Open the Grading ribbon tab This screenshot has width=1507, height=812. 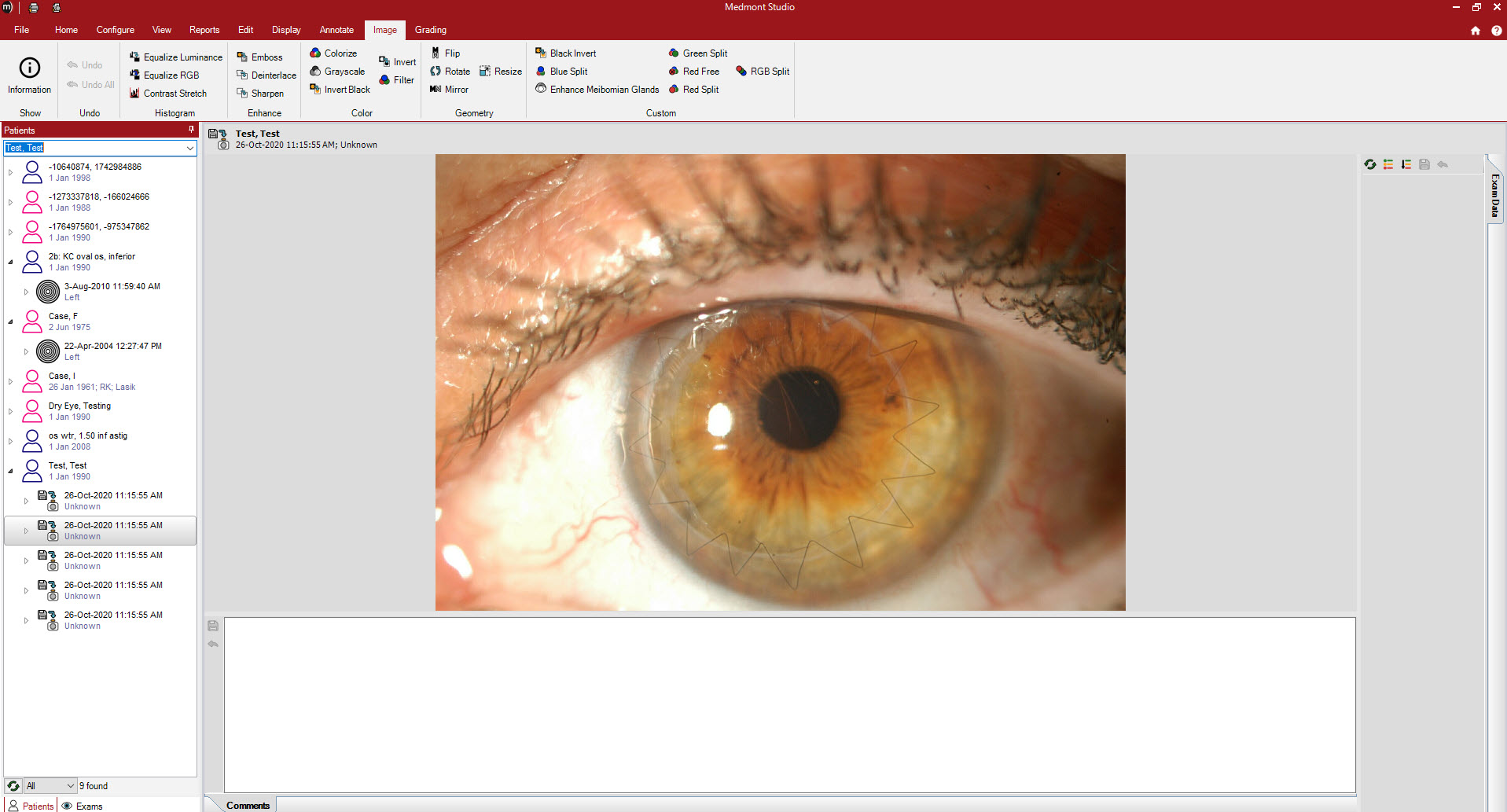click(430, 30)
